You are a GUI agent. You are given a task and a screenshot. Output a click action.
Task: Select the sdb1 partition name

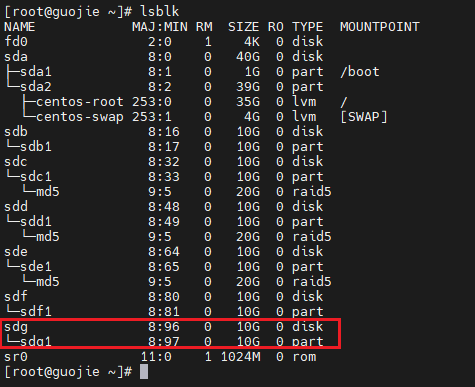pos(36,147)
